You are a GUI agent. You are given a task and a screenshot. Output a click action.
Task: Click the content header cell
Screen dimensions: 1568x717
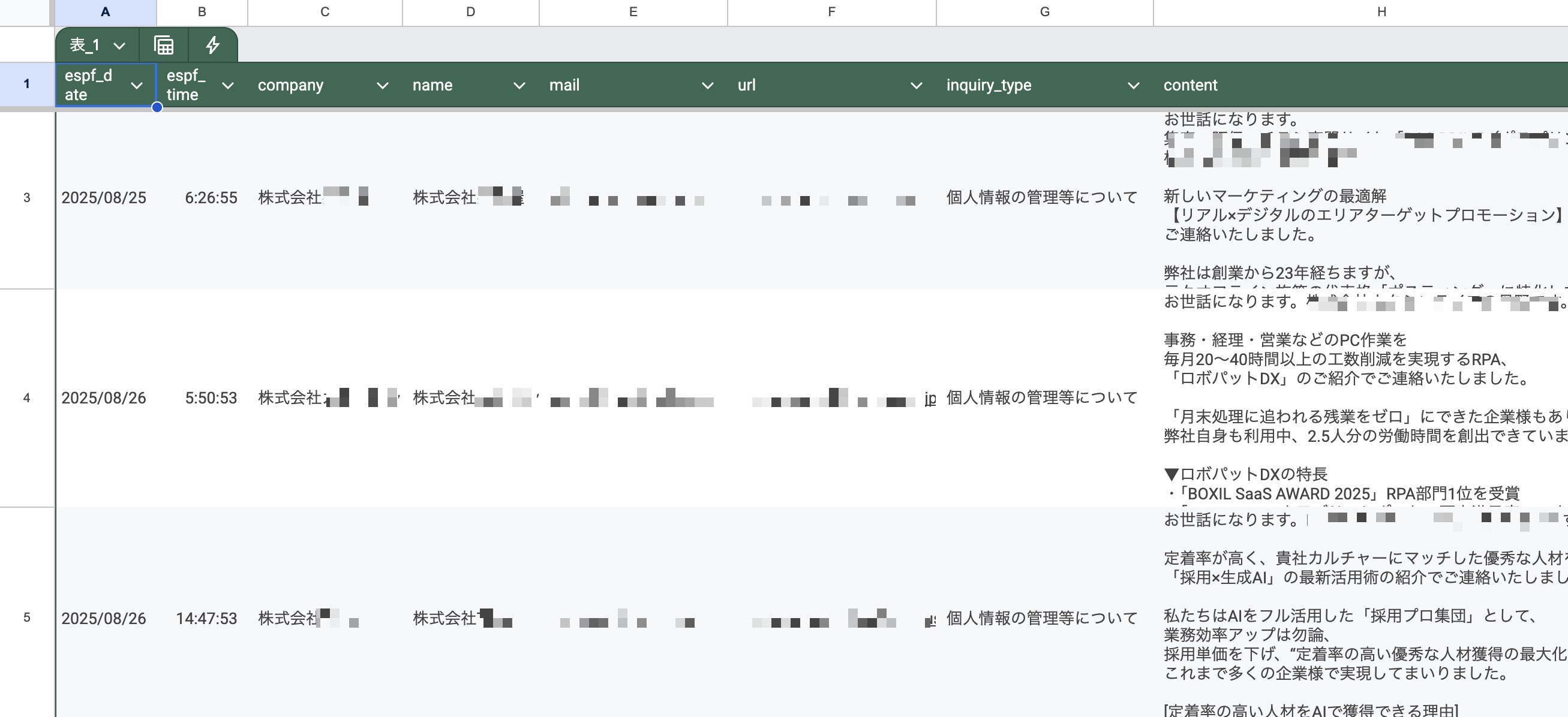[x=1190, y=85]
